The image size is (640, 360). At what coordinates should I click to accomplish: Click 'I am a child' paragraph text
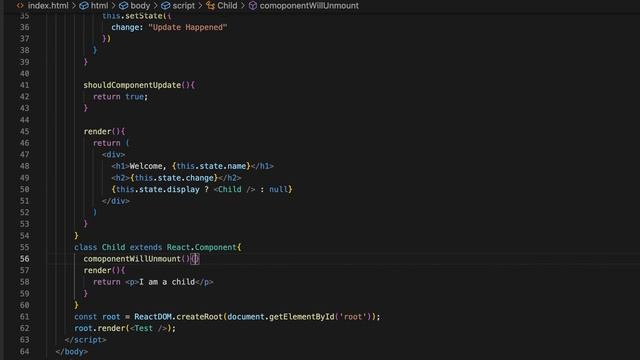coord(167,282)
